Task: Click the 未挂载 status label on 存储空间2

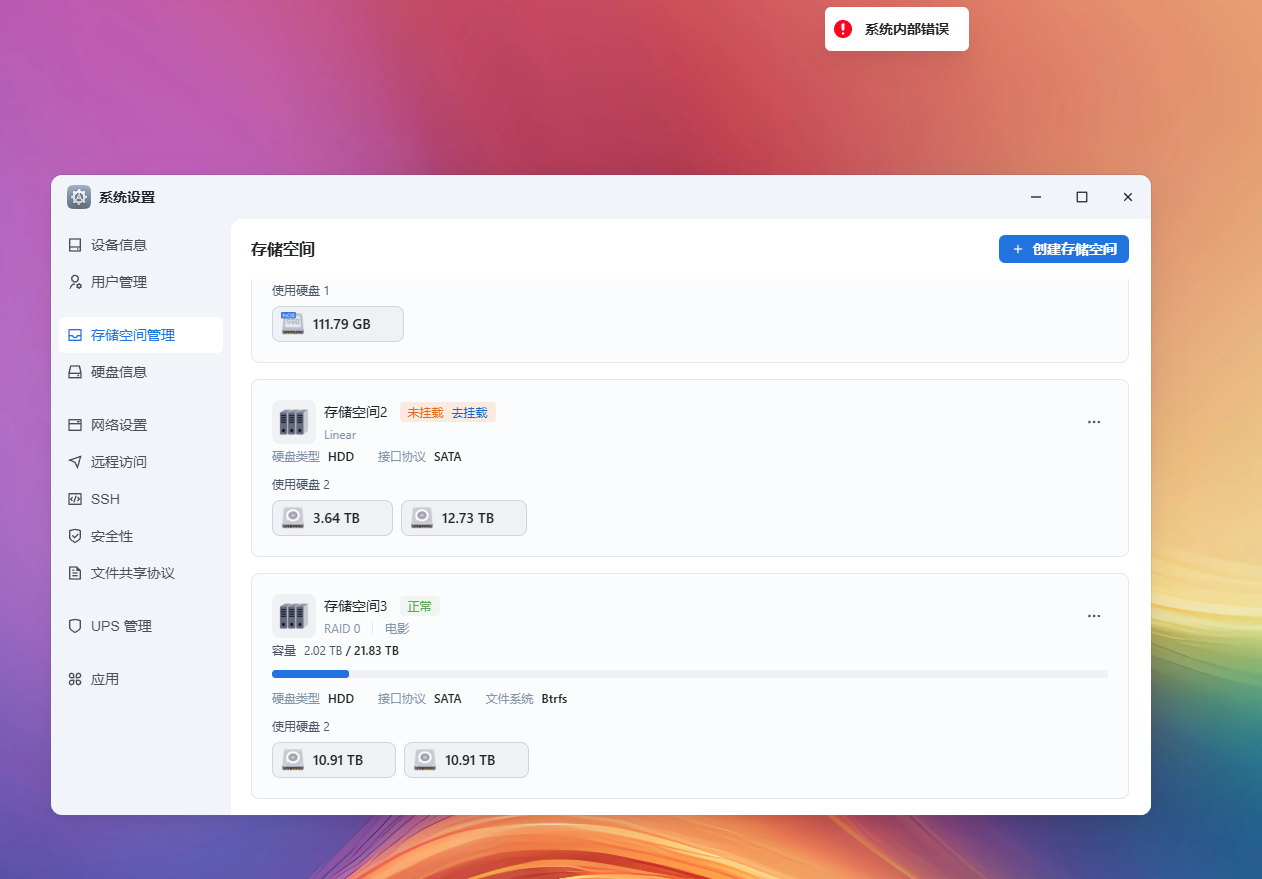Action: pyautogui.click(x=425, y=412)
